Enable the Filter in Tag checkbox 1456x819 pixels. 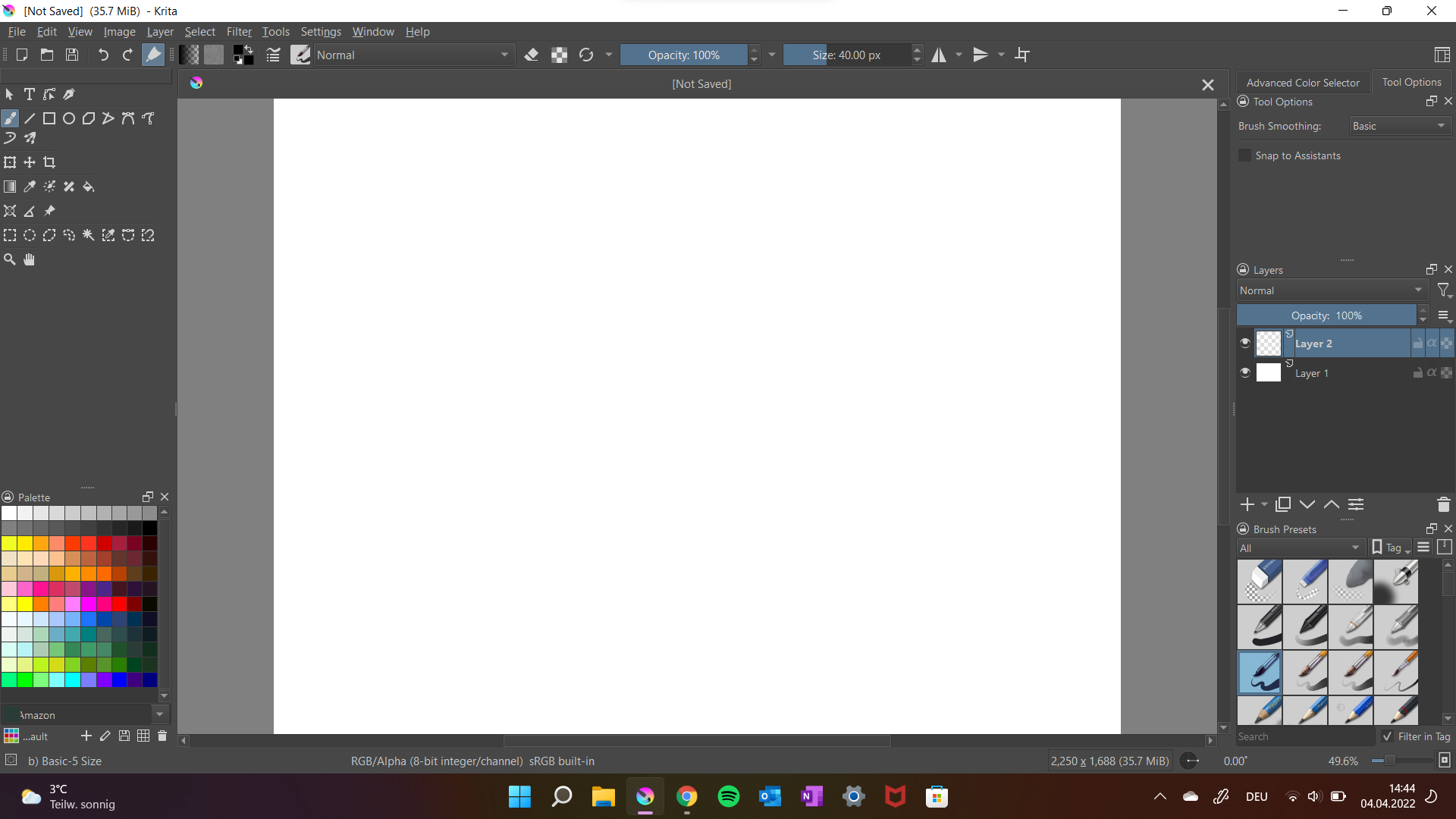click(x=1389, y=736)
